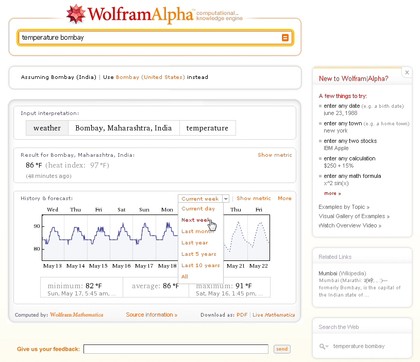Select Last 5 years option
The height and width of the screenshot is (362, 420).
199,254
